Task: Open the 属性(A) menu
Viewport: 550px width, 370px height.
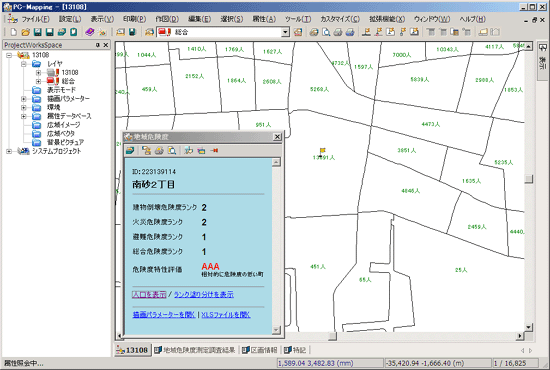Action: tap(264, 19)
